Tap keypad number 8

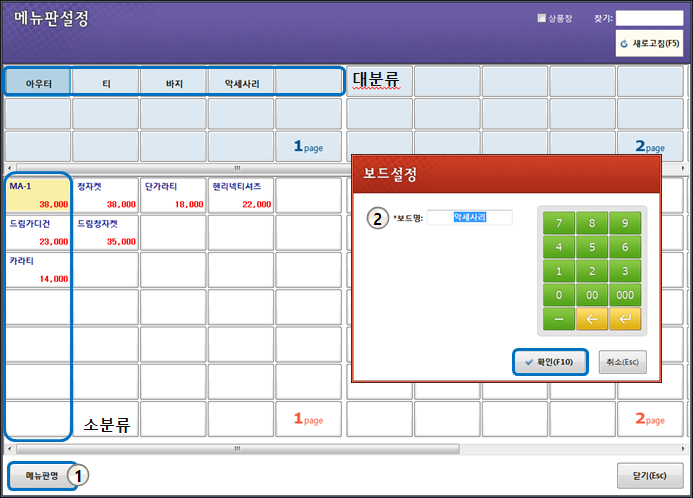click(x=592, y=223)
